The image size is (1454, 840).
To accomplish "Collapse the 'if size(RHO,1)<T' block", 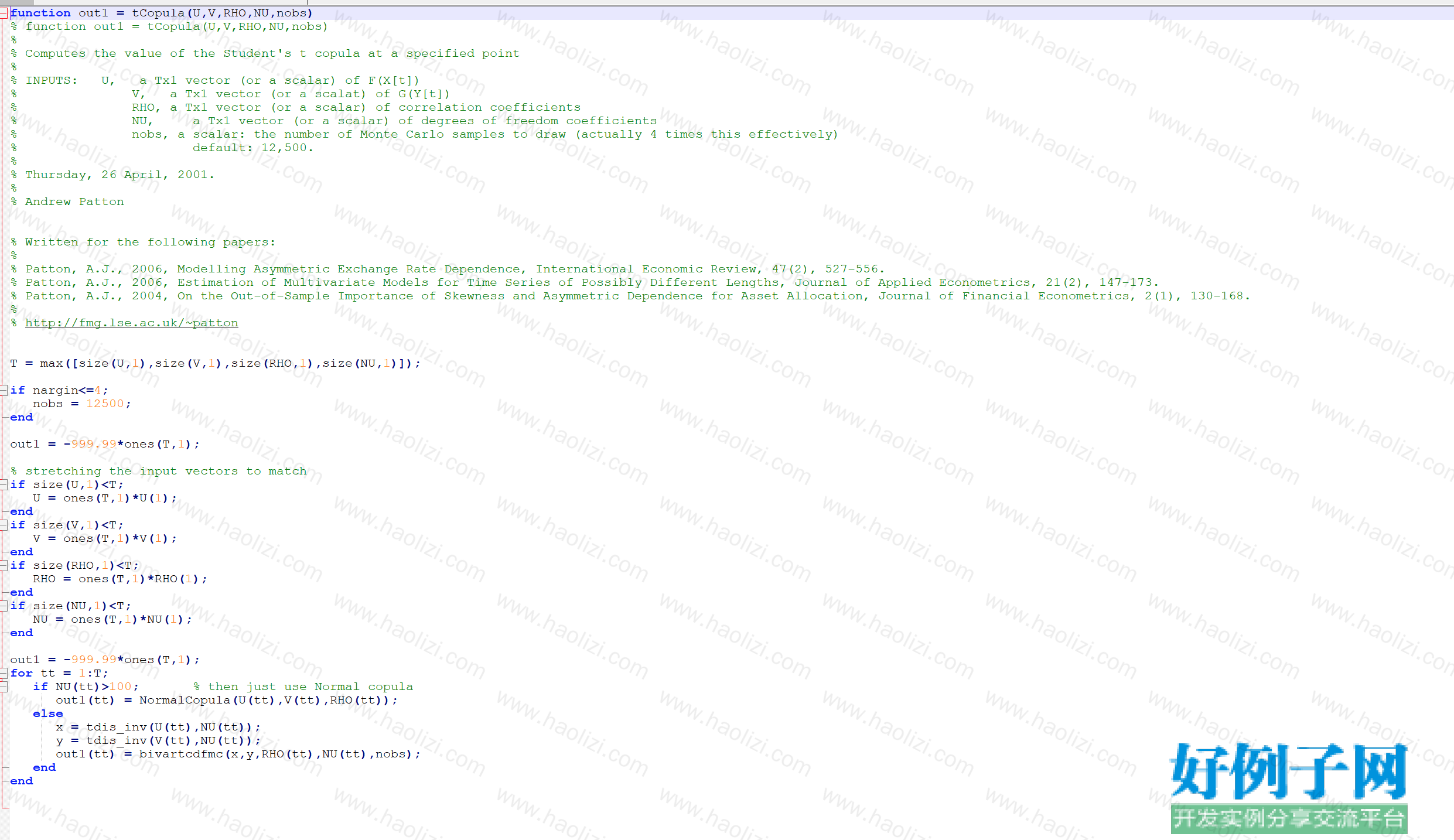I will (4, 565).
